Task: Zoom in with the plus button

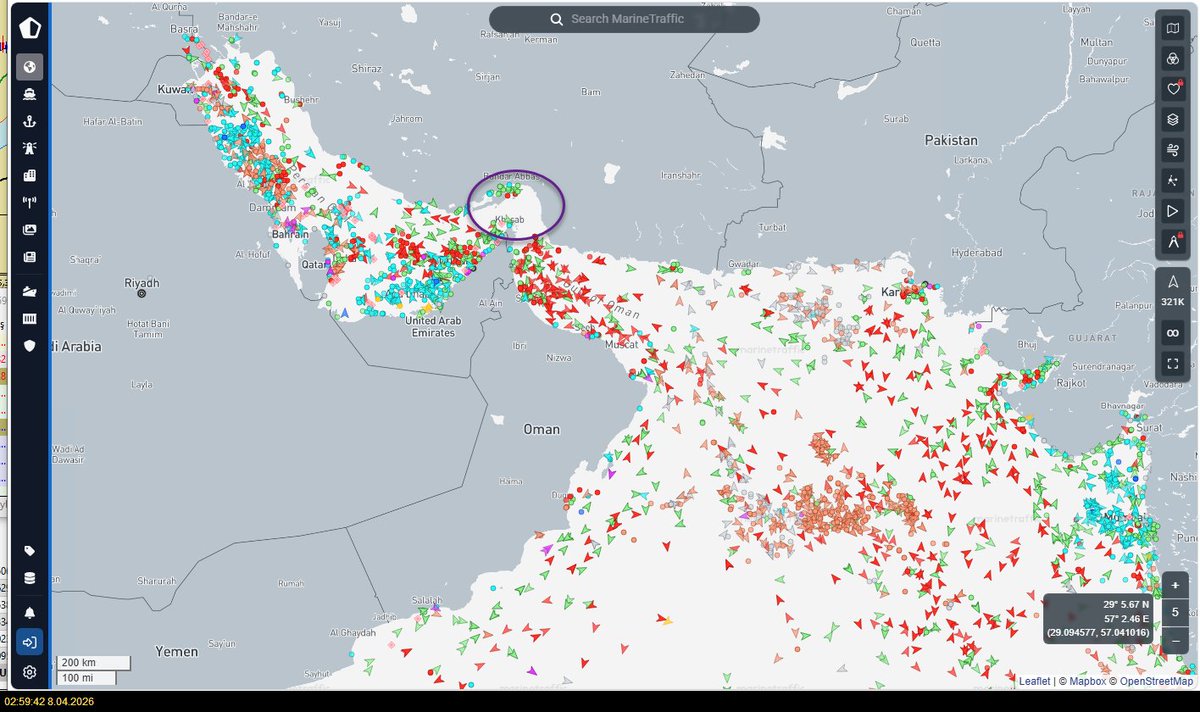Action: coord(1176,586)
